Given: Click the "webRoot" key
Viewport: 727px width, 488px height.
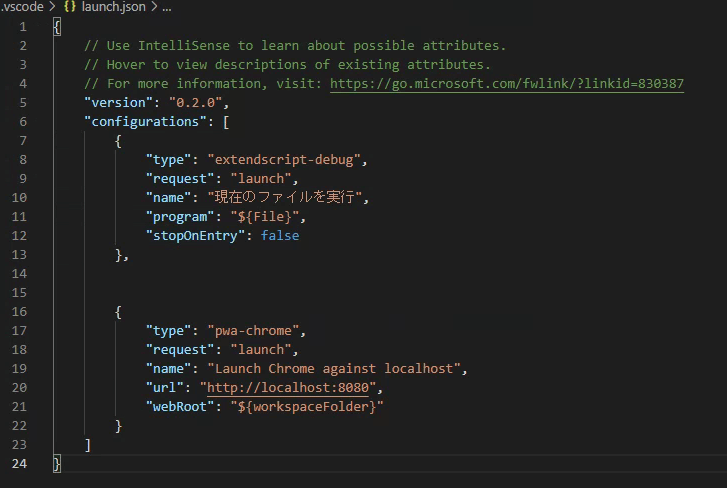Looking at the screenshot, I should tap(180, 406).
